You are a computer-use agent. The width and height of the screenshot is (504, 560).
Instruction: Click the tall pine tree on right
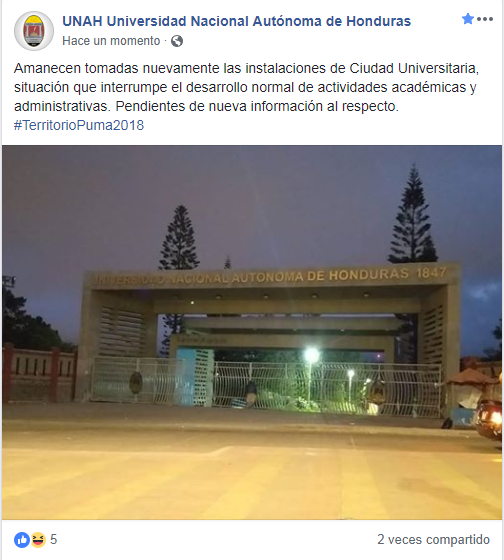pyautogui.click(x=413, y=215)
